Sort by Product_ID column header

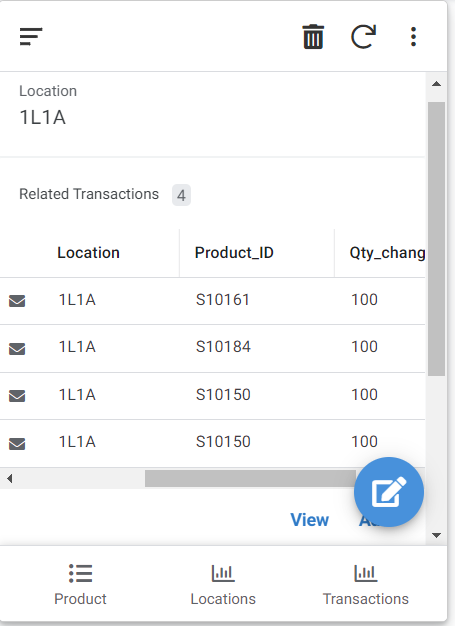[x=234, y=253]
